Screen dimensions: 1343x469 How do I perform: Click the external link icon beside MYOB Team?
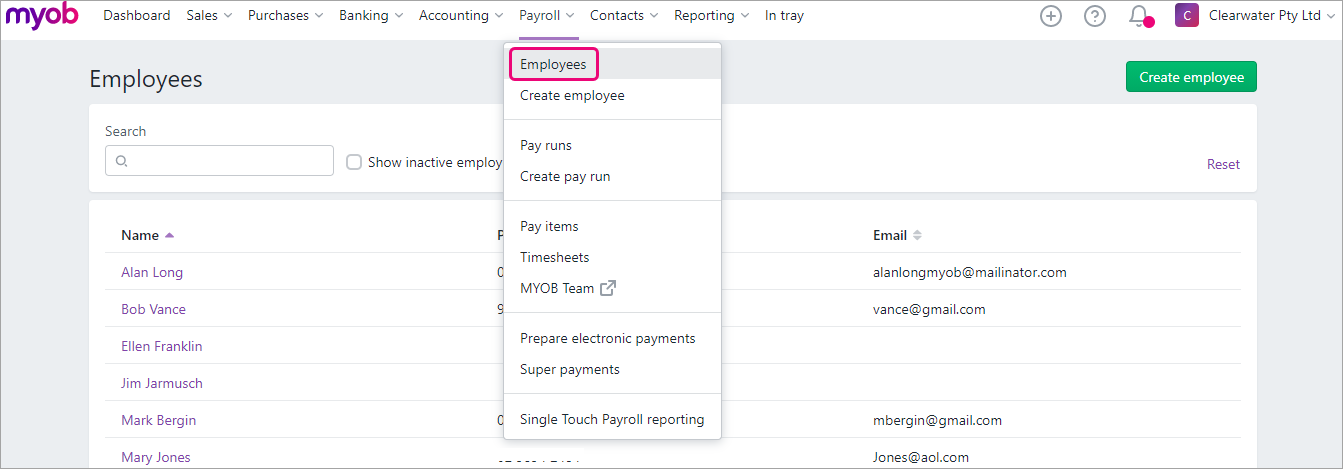(x=608, y=288)
